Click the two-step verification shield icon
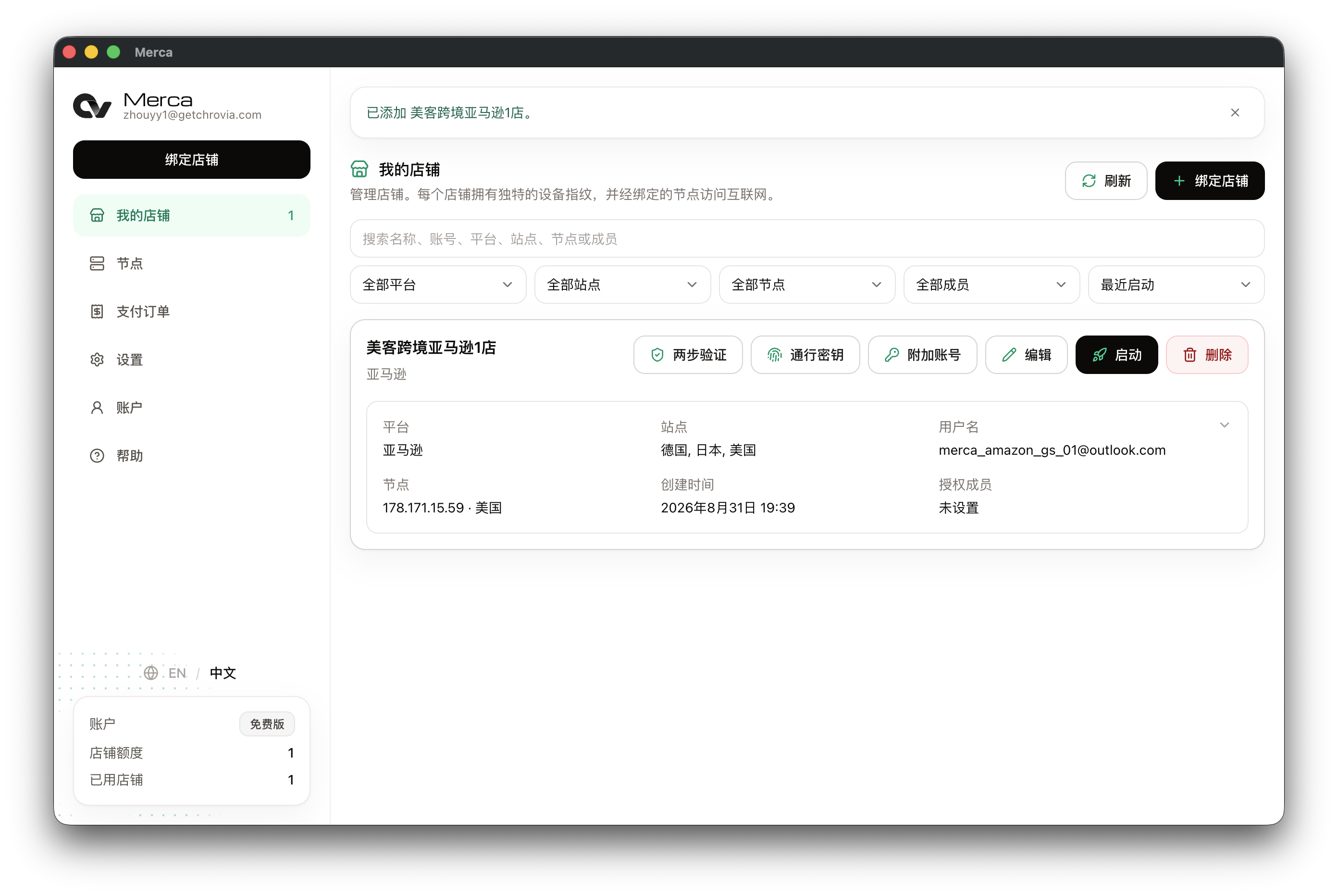This screenshot has width=1338, height=896. pyautogui.click(x=657, y=355)
